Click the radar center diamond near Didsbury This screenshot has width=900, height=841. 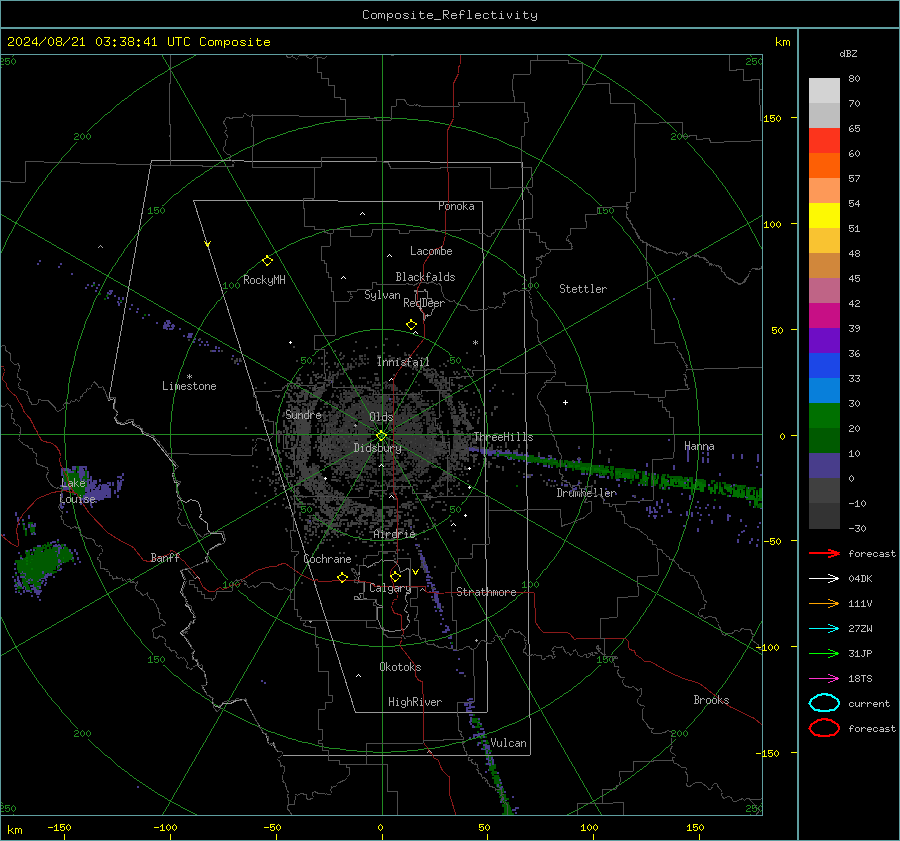pos(382,436)
